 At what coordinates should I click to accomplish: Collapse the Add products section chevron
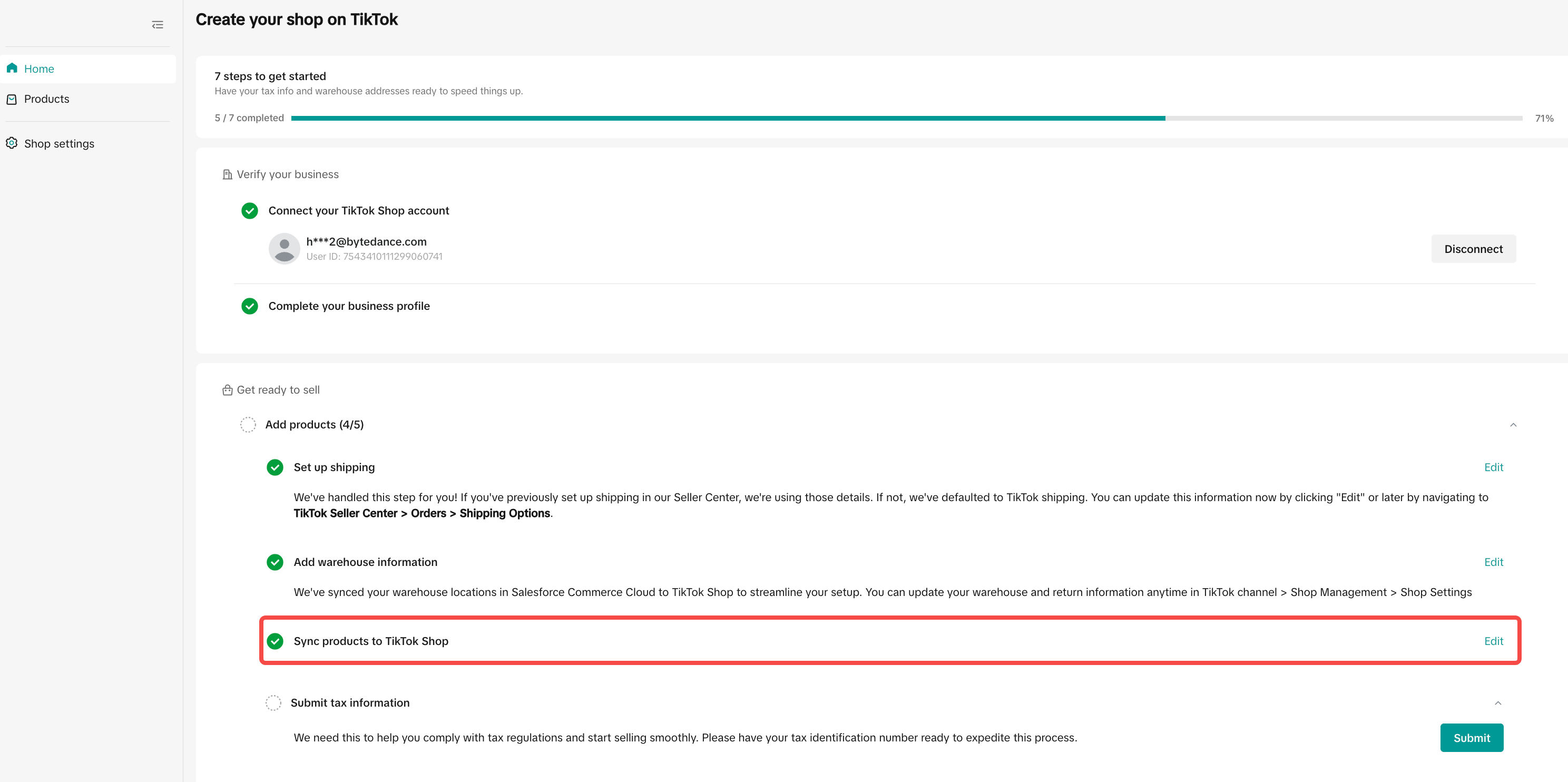1513,425
